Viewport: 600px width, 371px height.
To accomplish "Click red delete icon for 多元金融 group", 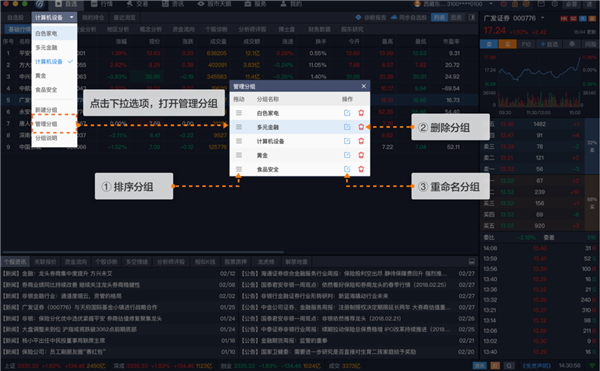I will (x=361, y=127).
